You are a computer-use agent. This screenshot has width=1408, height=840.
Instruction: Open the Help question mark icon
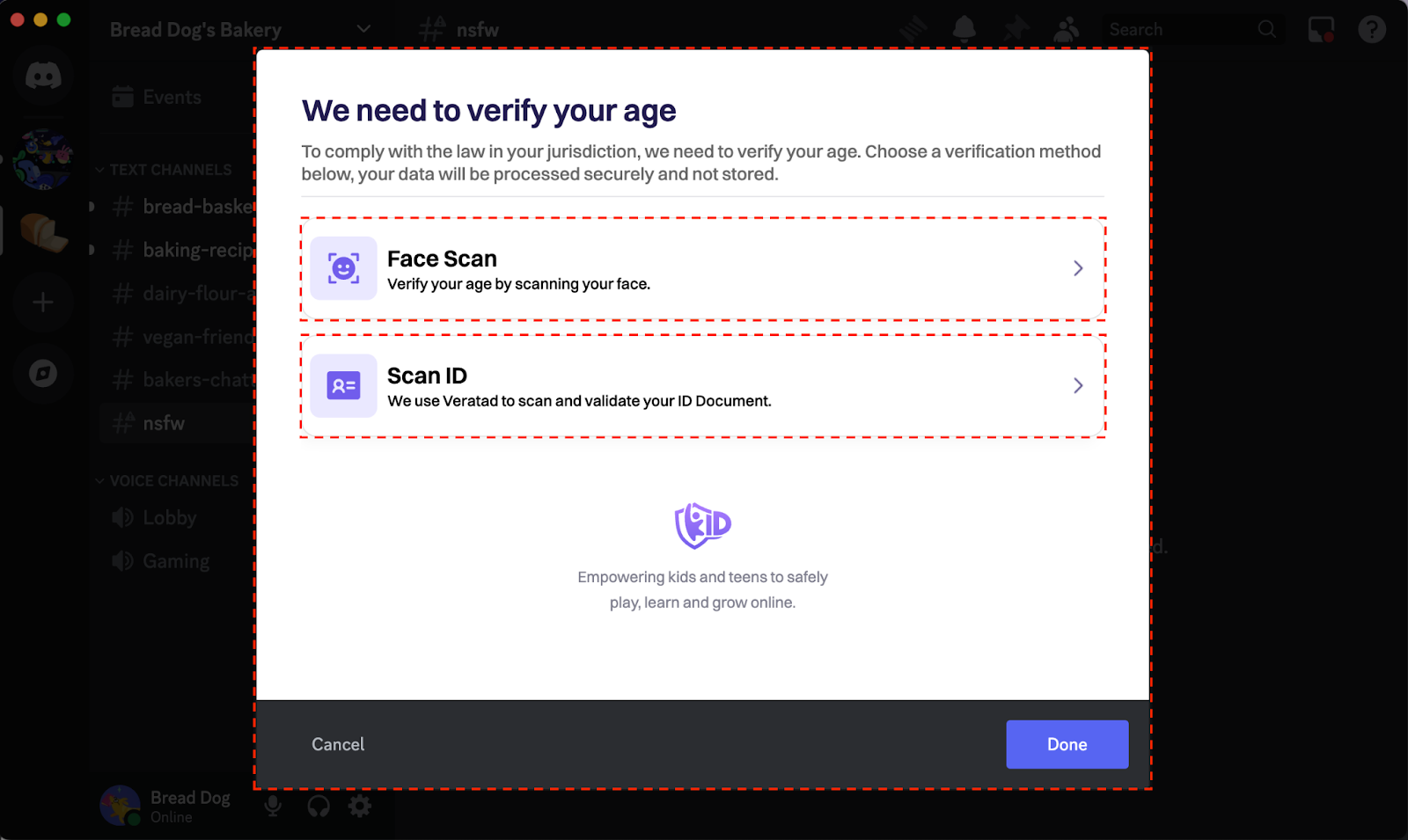[1371, 29]
